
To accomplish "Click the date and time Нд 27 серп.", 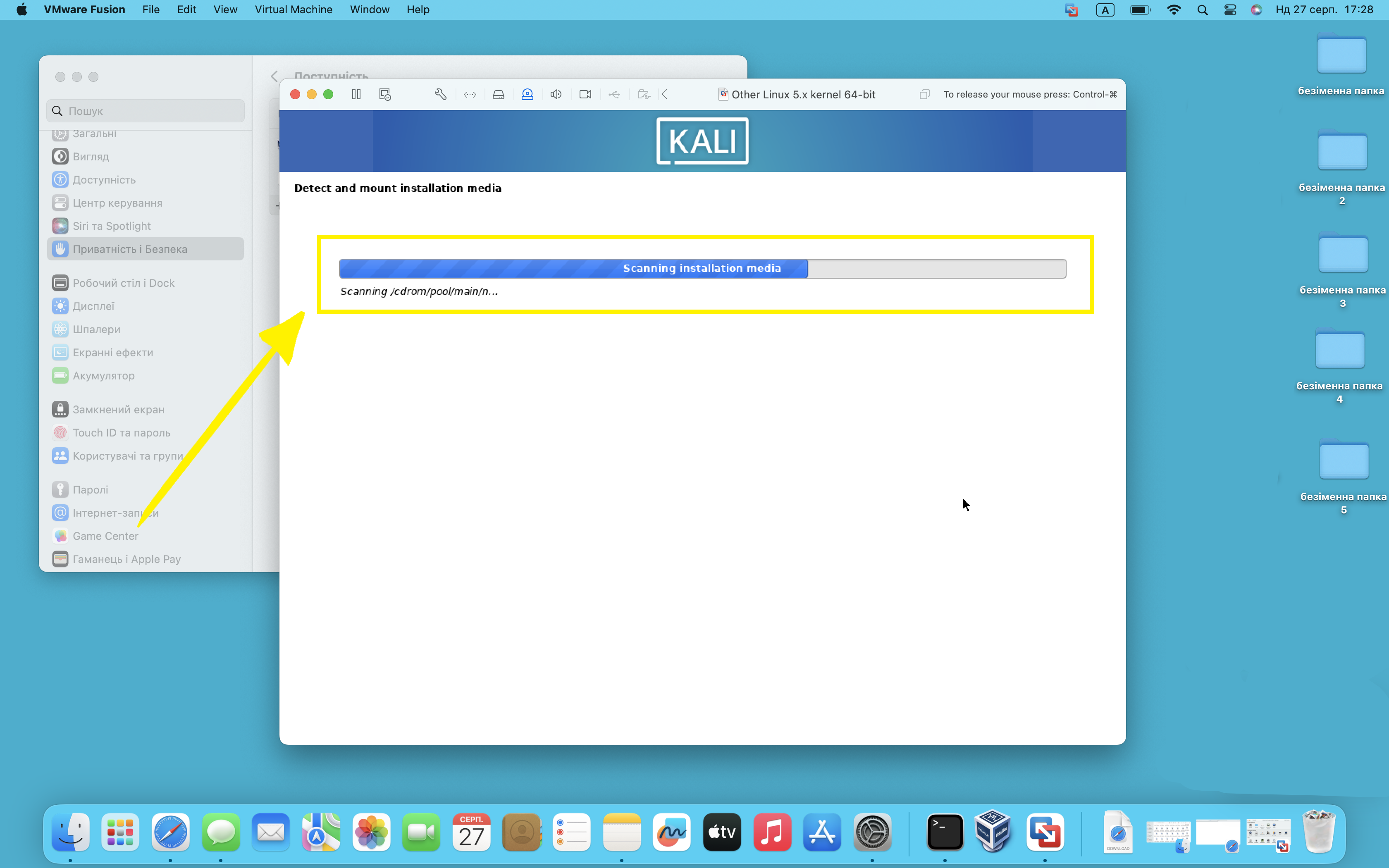I will (1324, 10).
